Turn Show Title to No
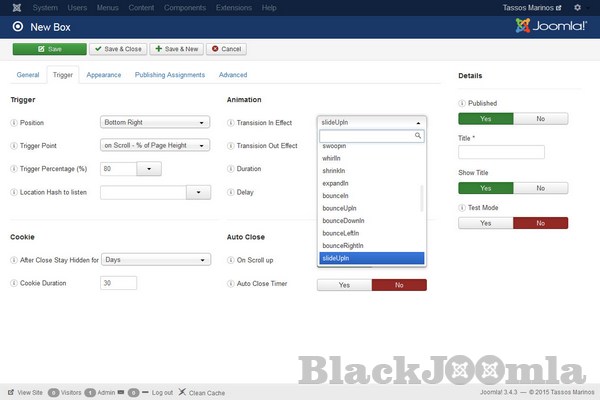The height and width of the screenshot is (400, 600). pyautogui.click(x=540, y=188)
